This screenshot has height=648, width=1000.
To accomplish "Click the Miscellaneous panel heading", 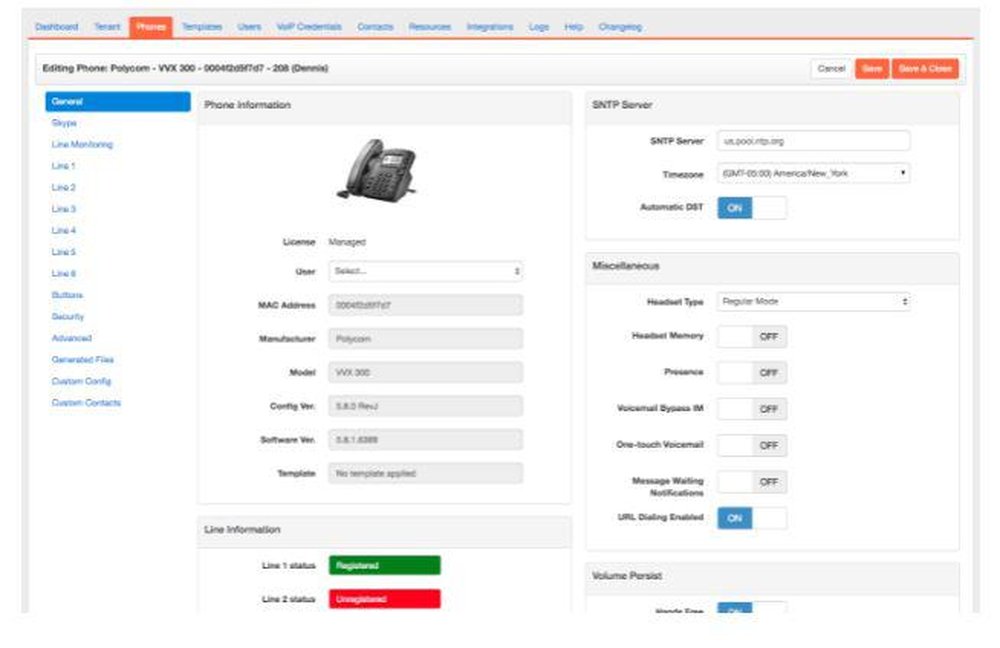I will [626, 266].
